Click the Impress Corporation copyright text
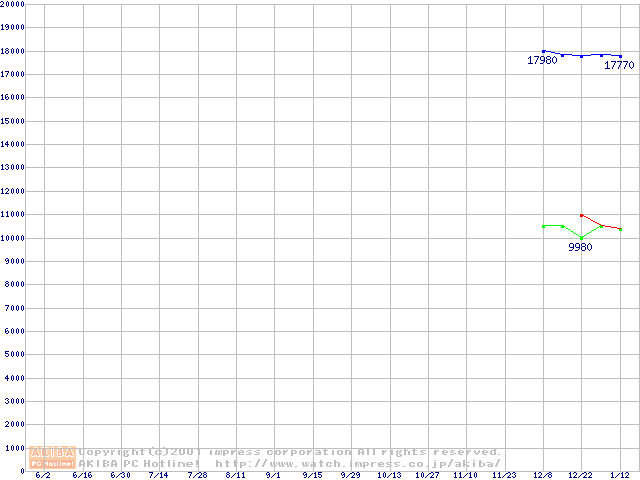640x480 pixels. pyautogui.click(x=290, y=452)
